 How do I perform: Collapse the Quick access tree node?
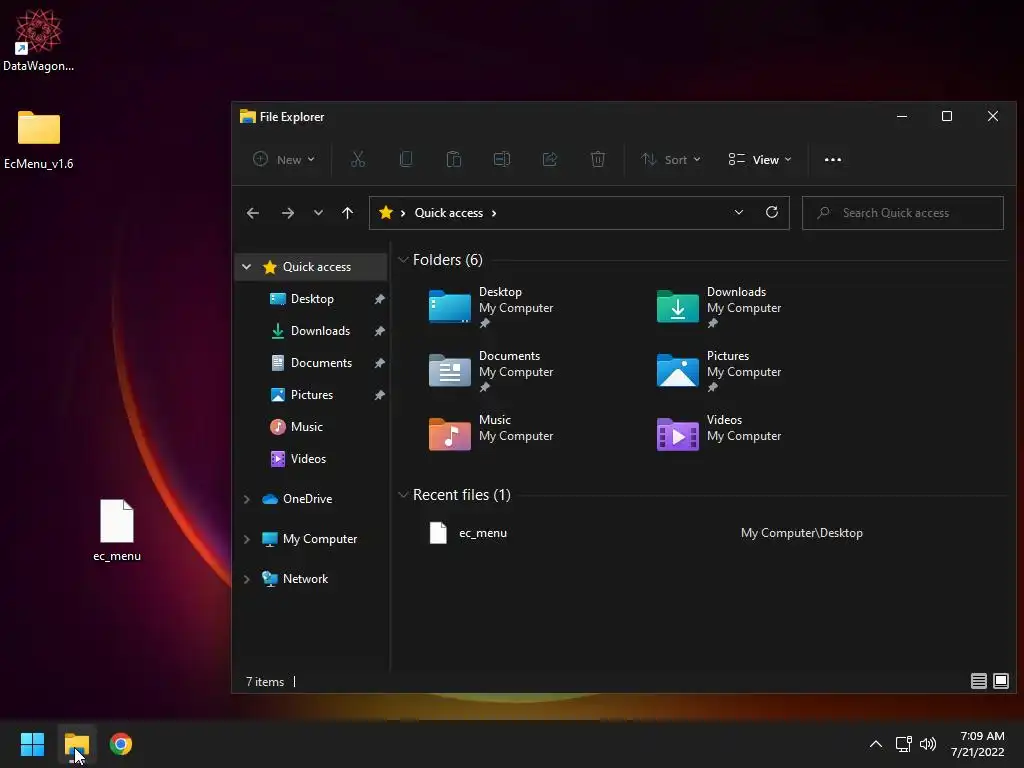pos(246,267)
